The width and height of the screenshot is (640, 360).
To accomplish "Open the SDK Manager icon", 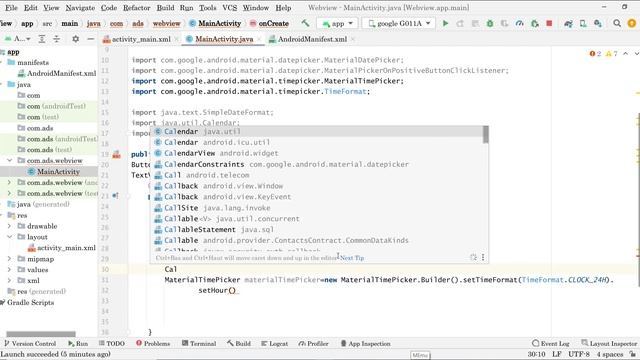I will pyautogui.click(x=598, y=23).
